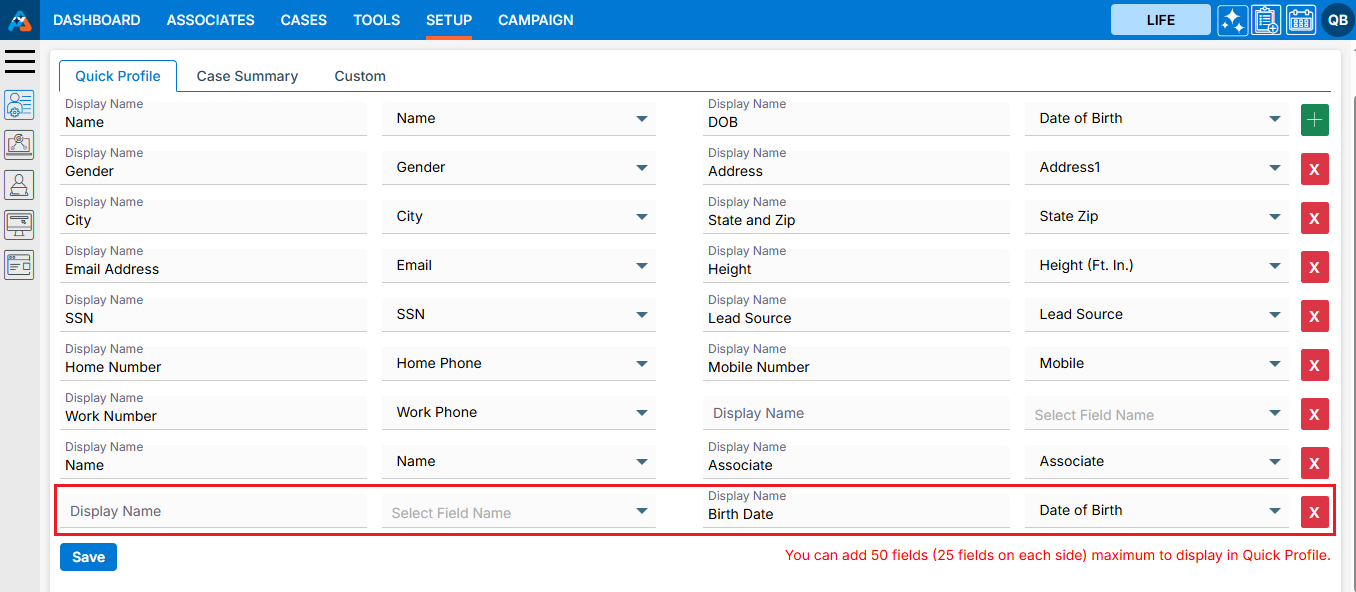Click the QB user avatar
This screenshot has width=1356, height=592.
[1337, 20]
